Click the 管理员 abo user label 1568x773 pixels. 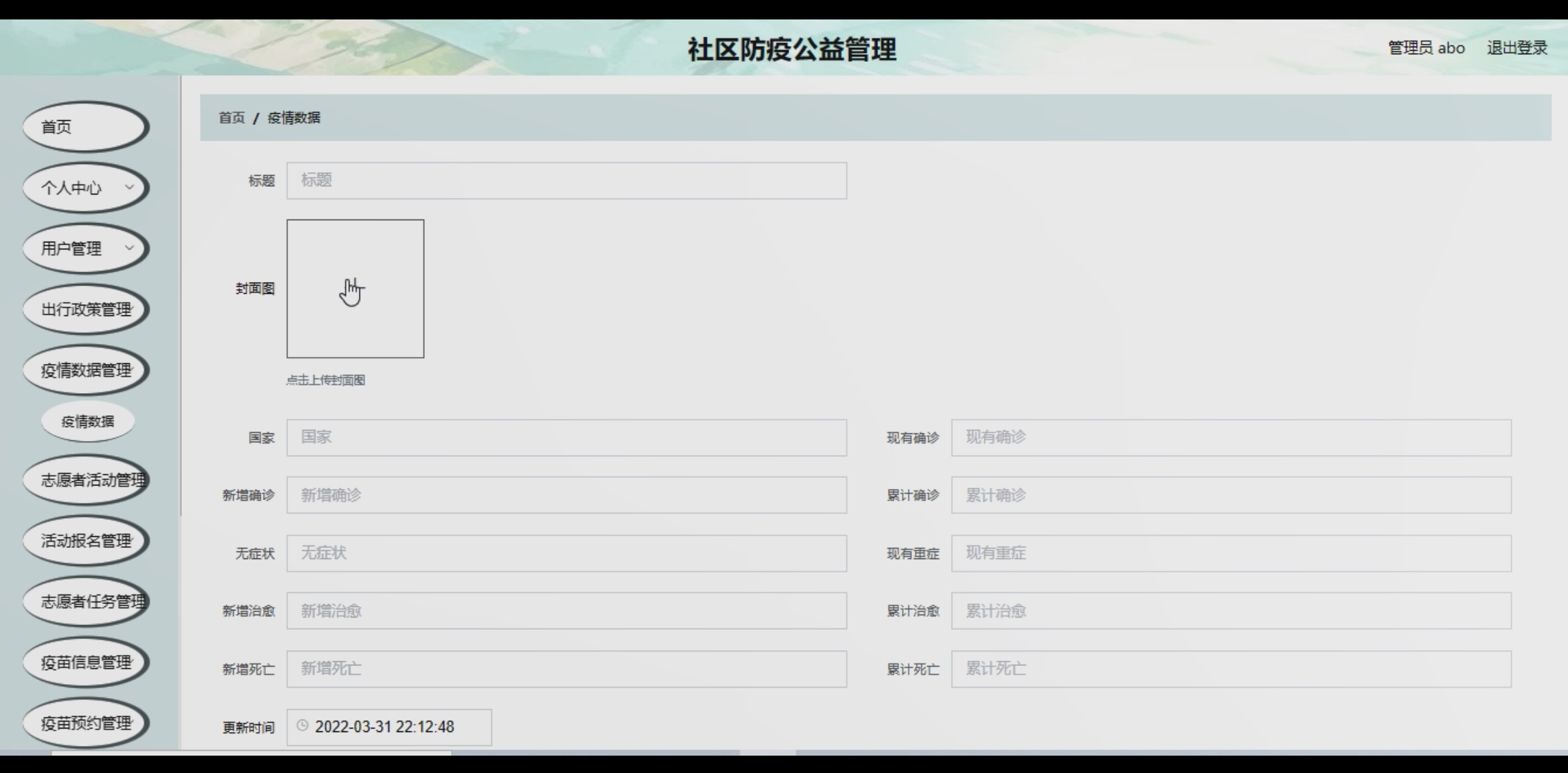(1426, 48)
